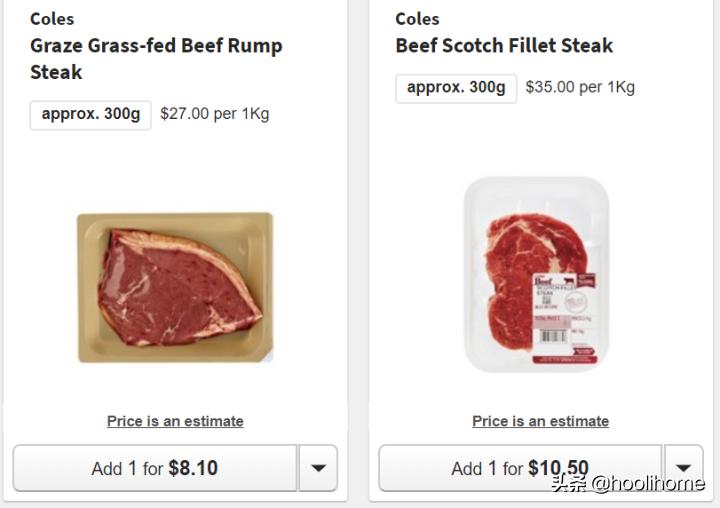This screenshot has height=508, width=720.
Task: Select approx. 300g option for Scotch Fillet Steak
Action: coord(456,87)
